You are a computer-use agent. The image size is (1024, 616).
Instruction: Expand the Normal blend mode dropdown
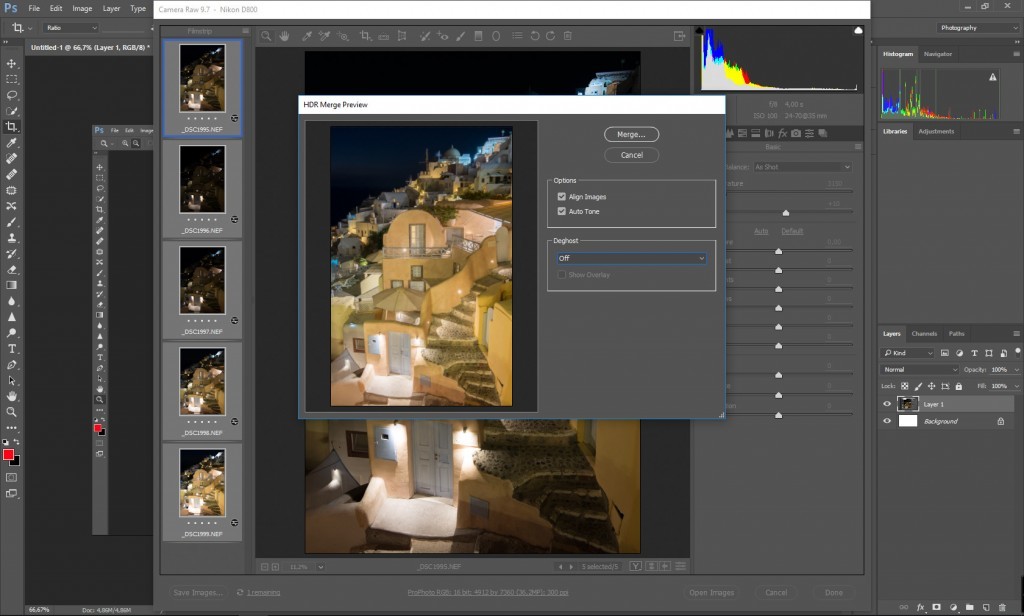[x=920, y=369]
